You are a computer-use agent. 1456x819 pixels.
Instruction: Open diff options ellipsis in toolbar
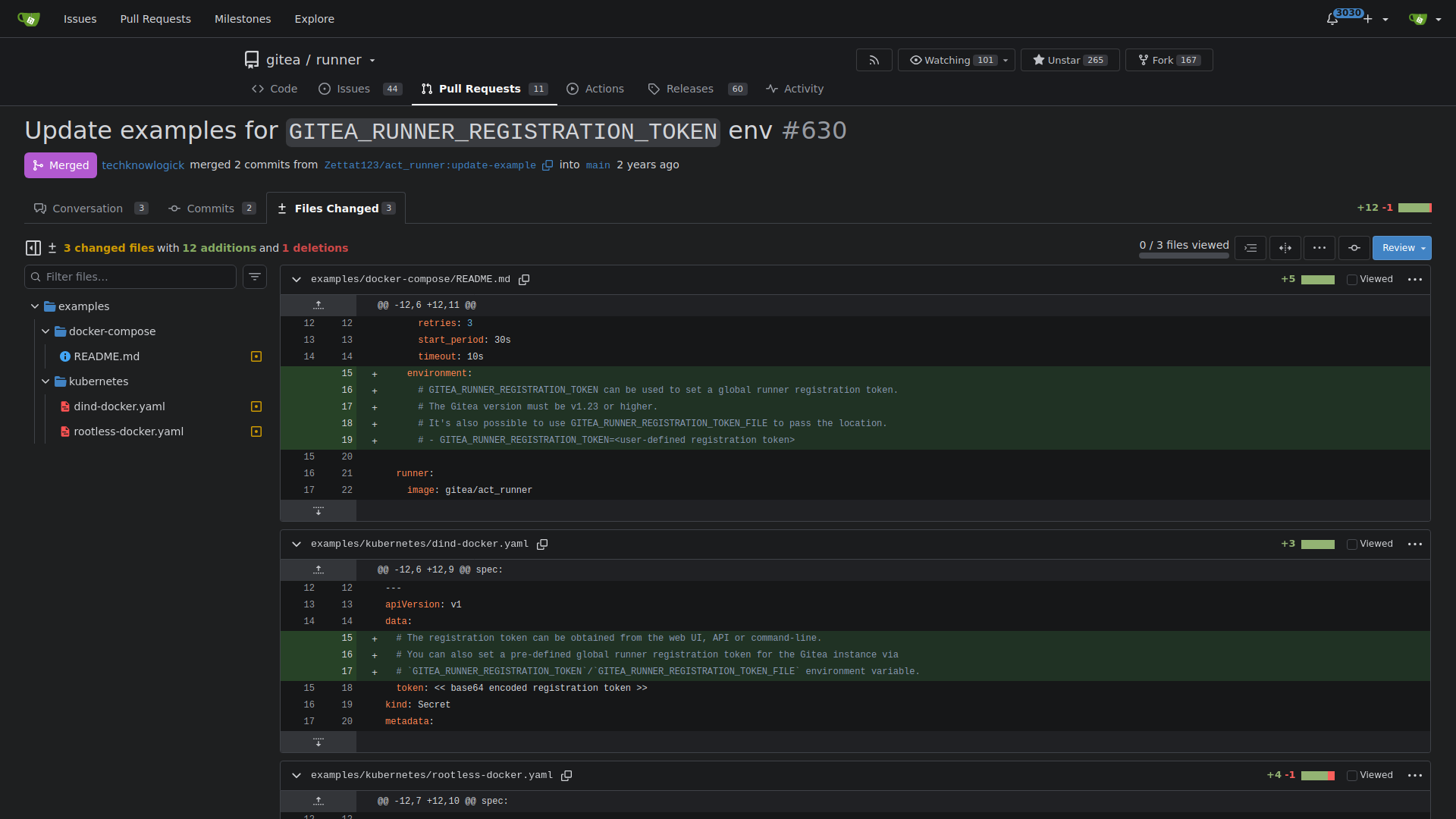point(1319,248)
